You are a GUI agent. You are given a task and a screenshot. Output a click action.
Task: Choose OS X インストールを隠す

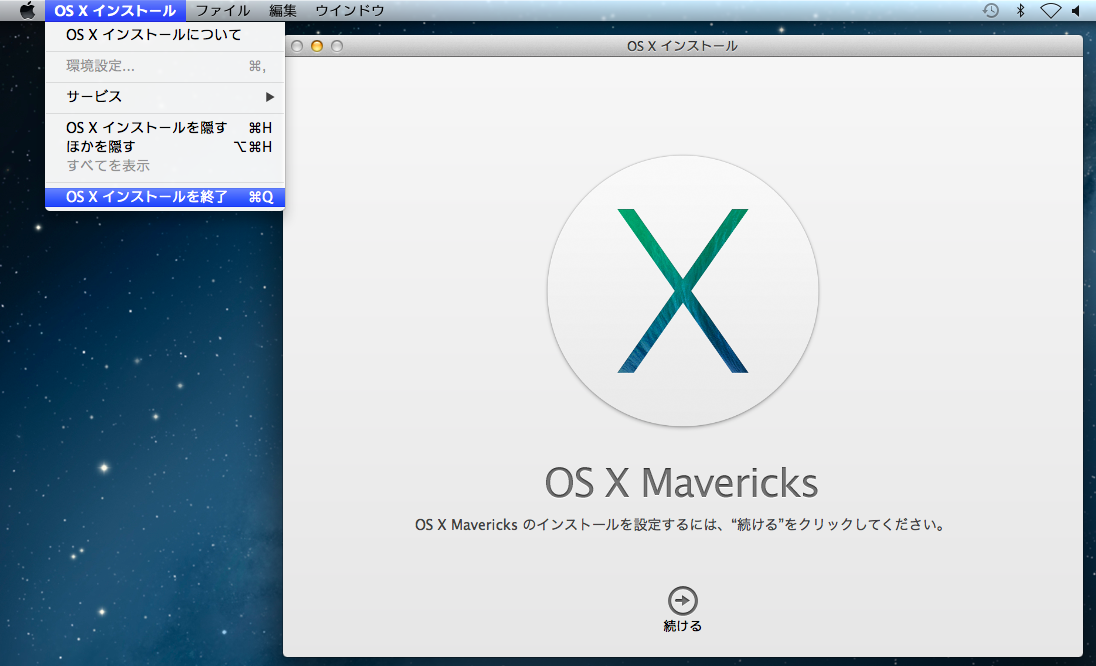pos(165,128)
